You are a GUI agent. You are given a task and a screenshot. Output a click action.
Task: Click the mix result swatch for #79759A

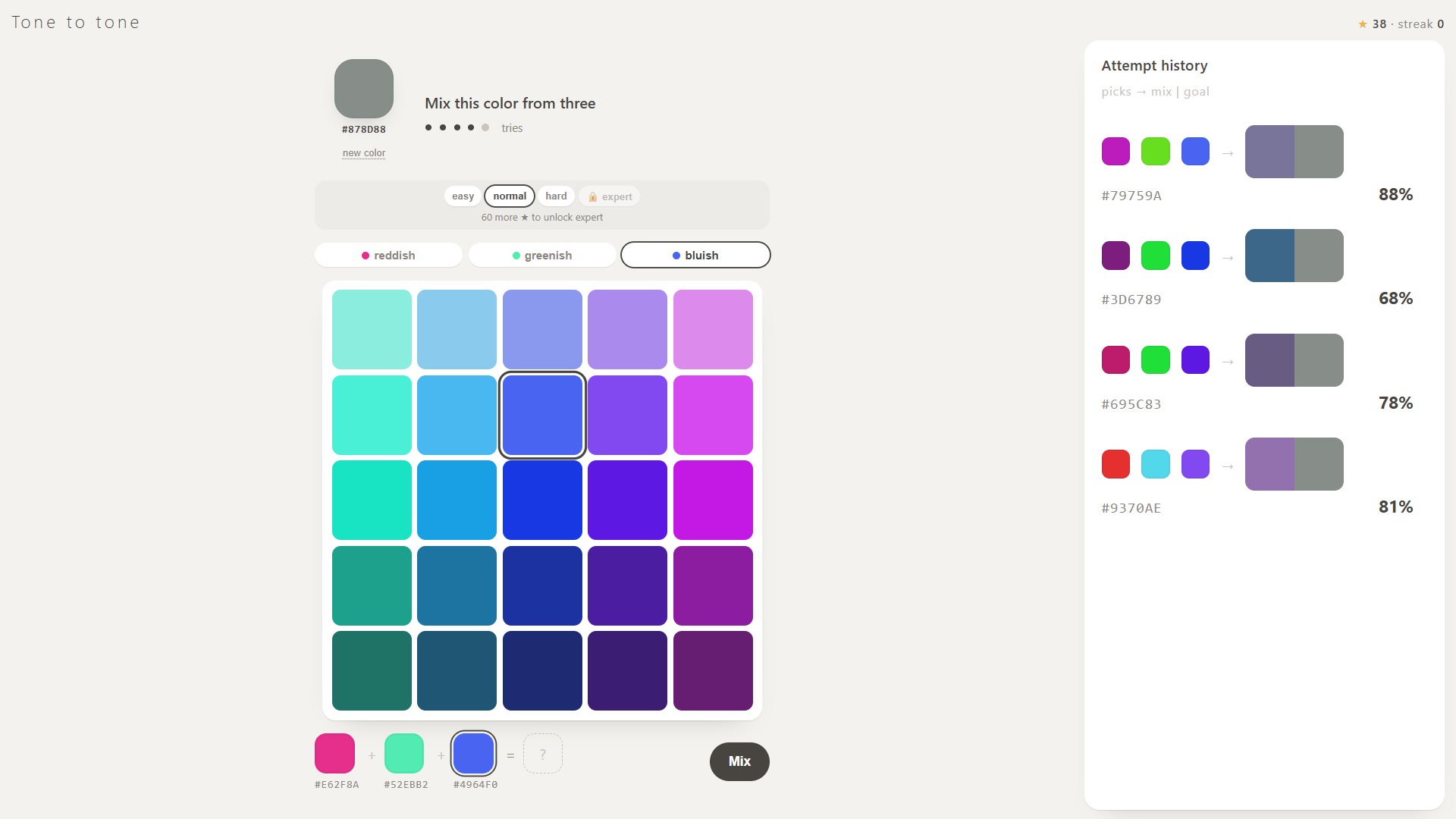1269,152
